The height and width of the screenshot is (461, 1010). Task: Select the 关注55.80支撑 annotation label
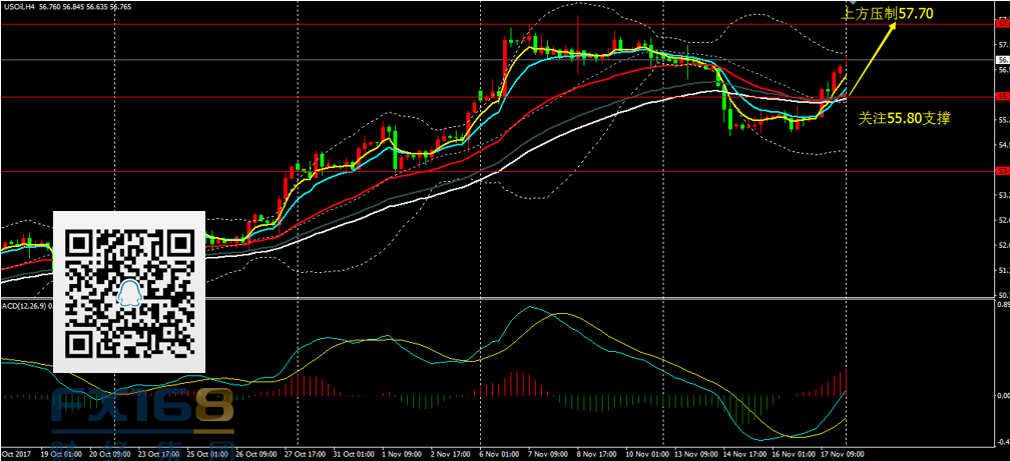coord(904,118)
